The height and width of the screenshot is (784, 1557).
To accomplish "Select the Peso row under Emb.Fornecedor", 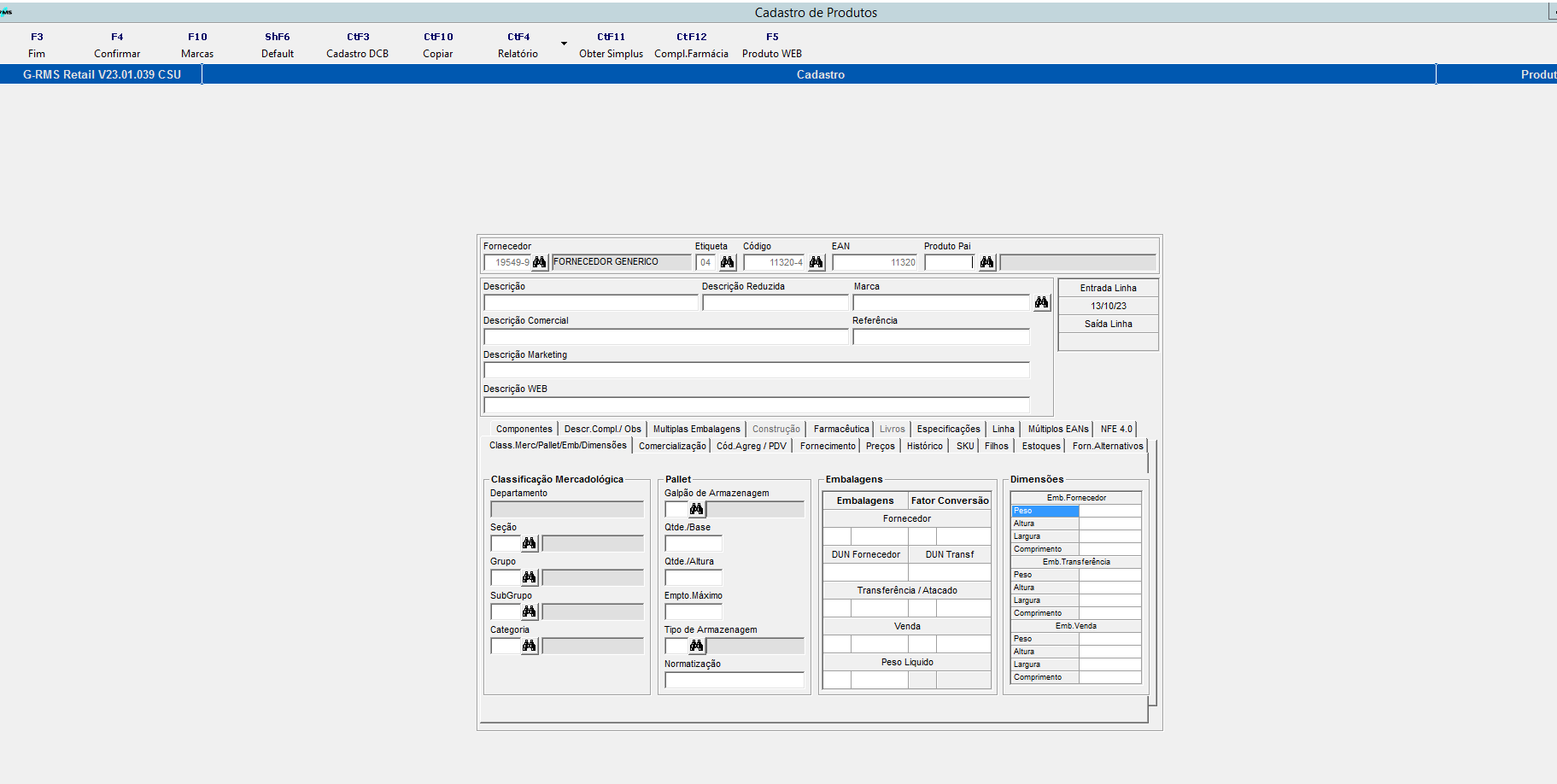I will click(1044, 510).
